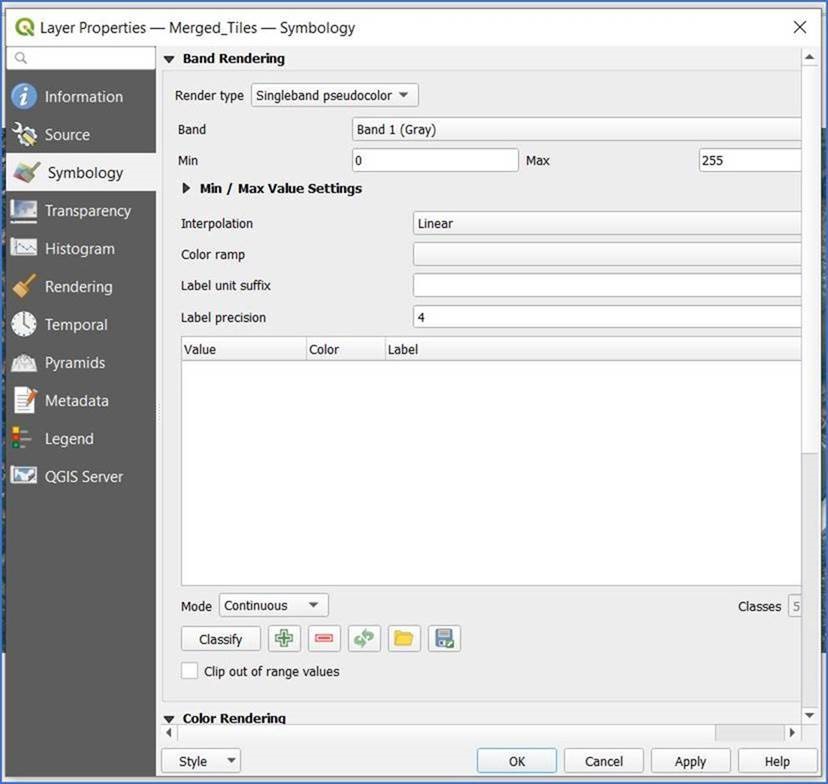This screenshot has width=828, height=784.
Task: Open the Band selection dropdown
Action: tap(577, 129)
